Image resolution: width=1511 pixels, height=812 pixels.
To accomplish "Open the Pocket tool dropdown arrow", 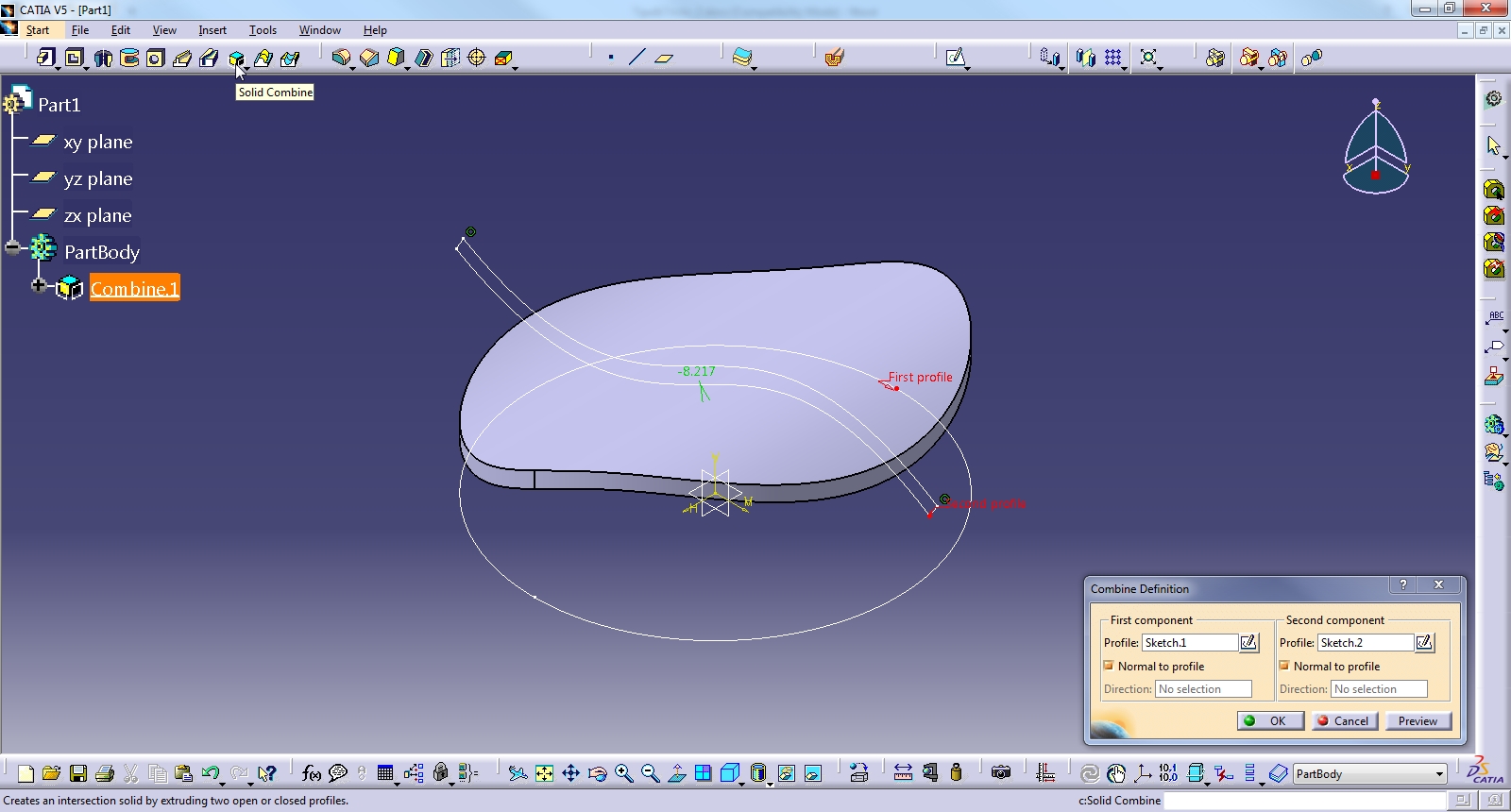I will [86, 68].
